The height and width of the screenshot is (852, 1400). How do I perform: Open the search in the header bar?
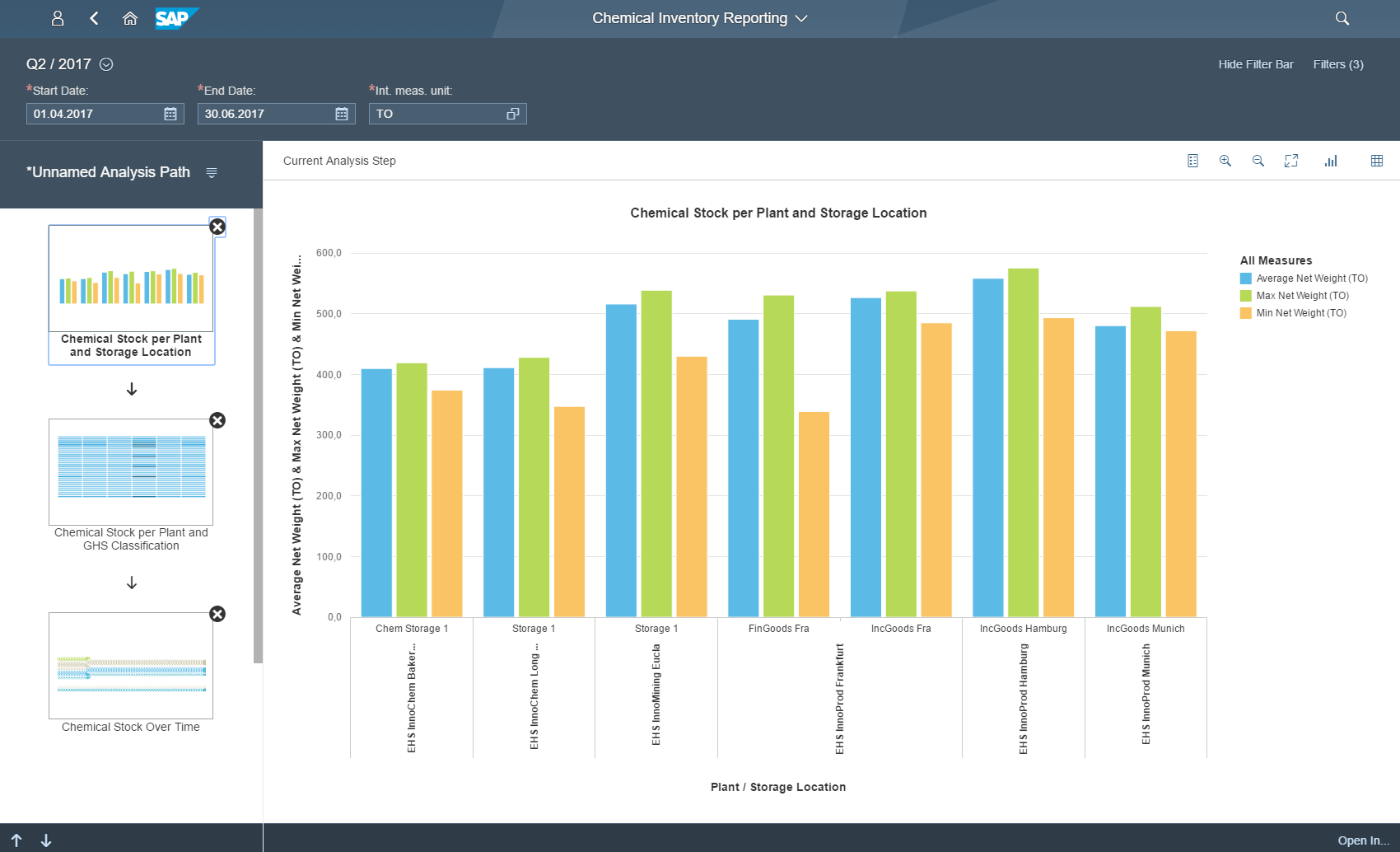[1342, 17]
